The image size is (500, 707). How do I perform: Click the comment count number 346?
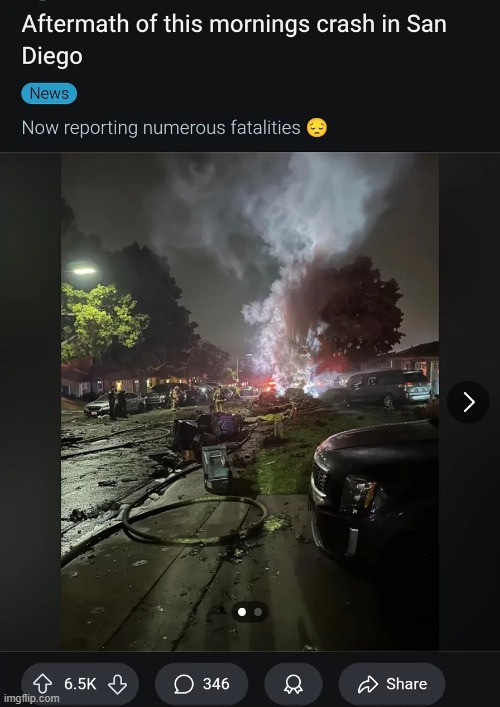(x=216, y=684)
